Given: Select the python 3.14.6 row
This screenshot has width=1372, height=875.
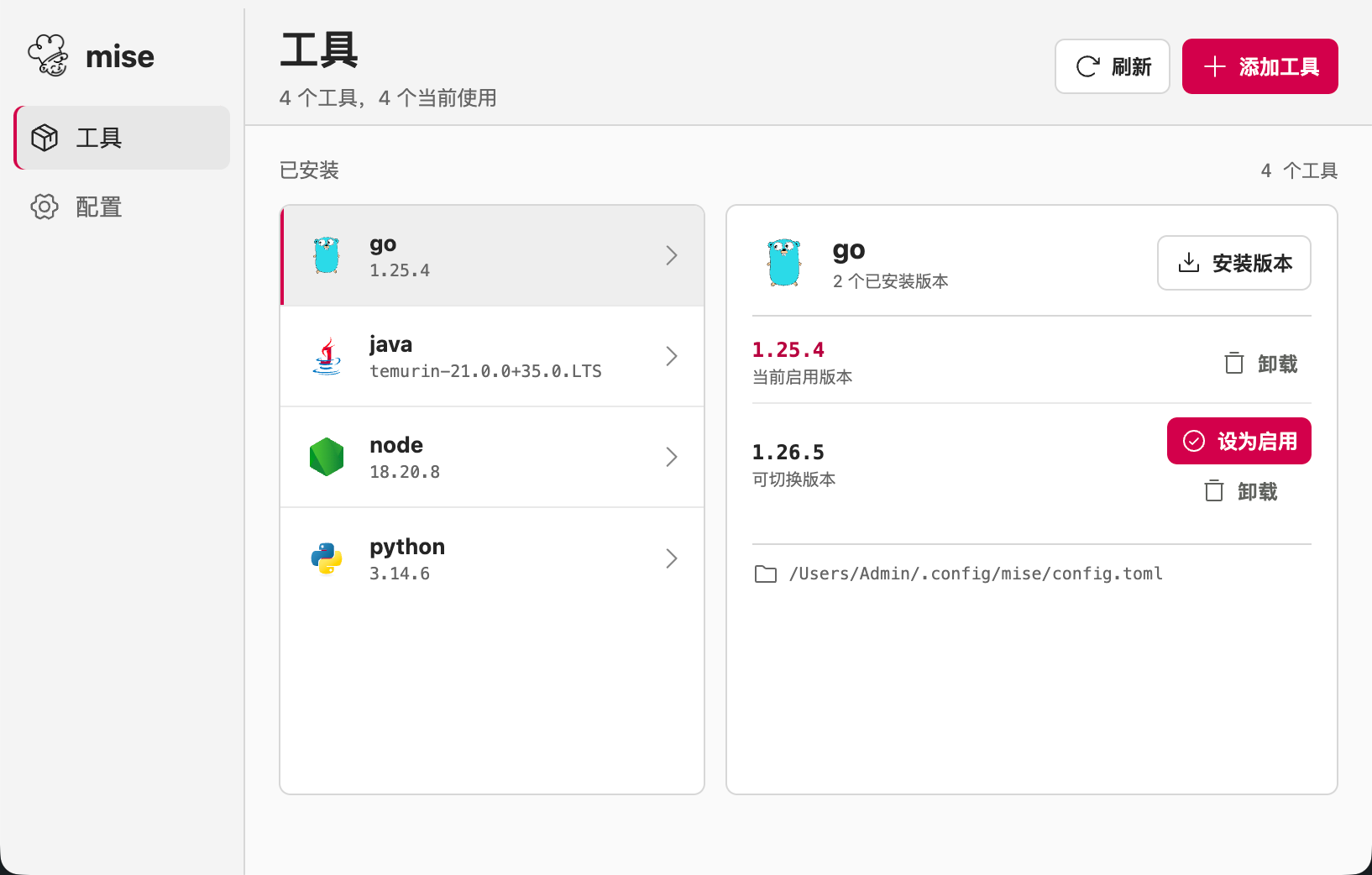Looking at the screenshot, I should tap(492, 558).
